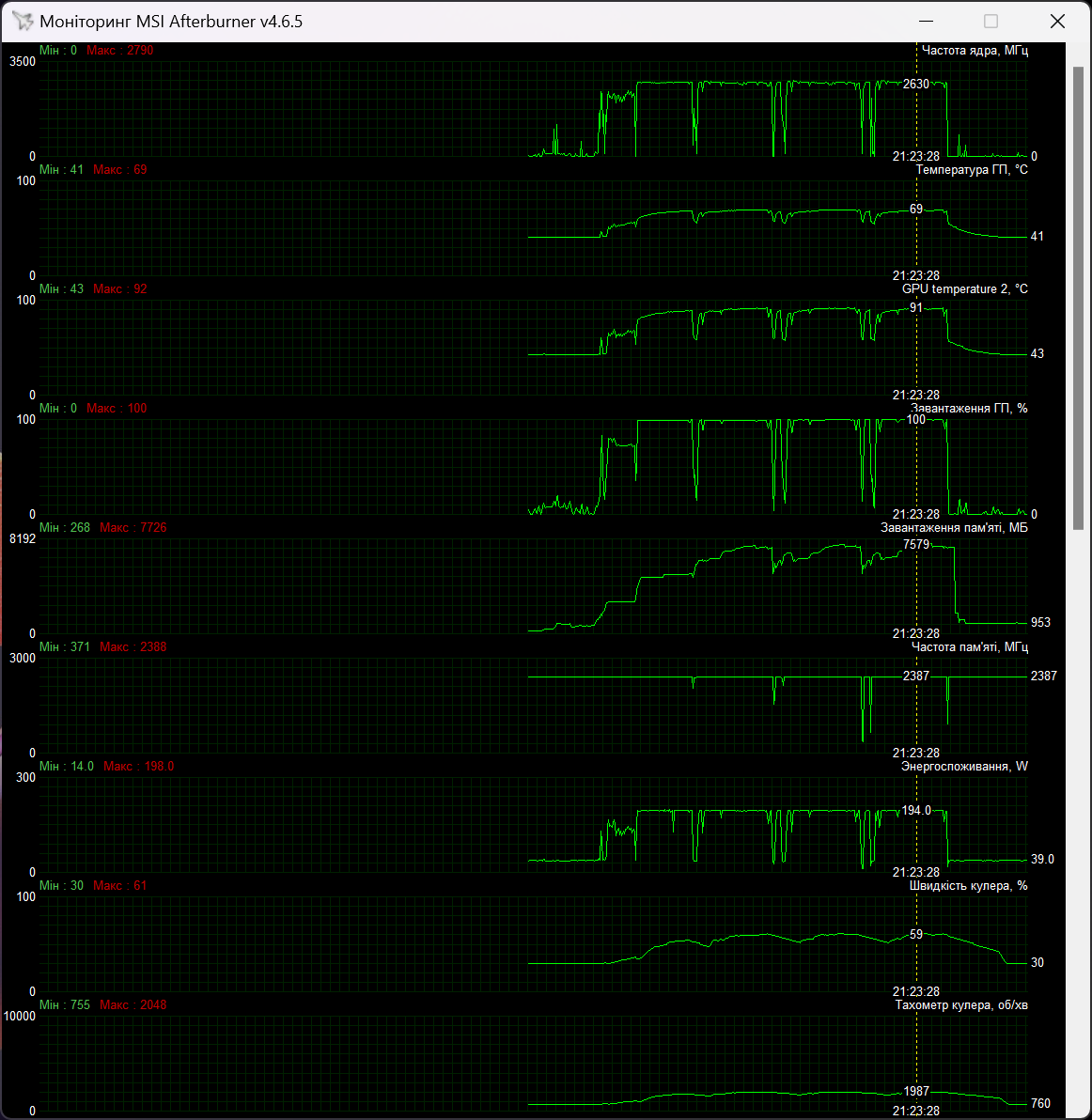Click the 'Температура ГП, °C' graph title
Screen dimensions: 1092x1120
(972, 169)
